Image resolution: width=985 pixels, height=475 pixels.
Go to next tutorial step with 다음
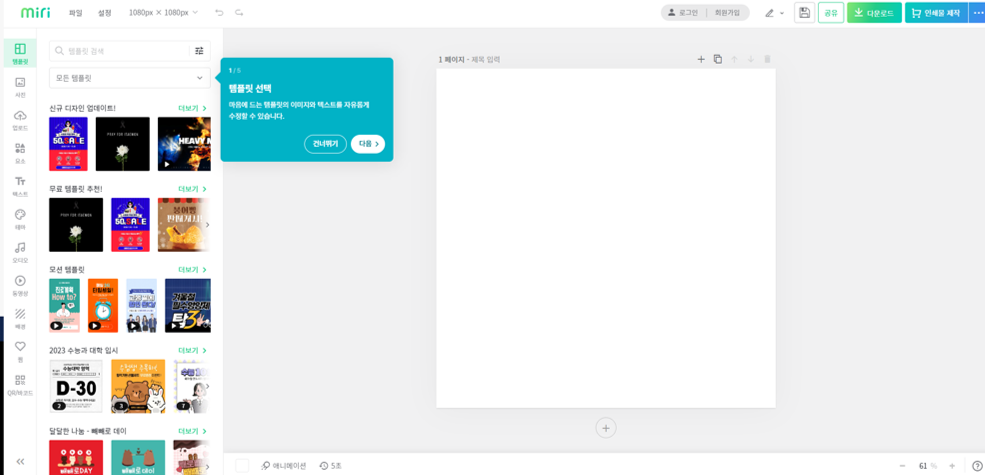pyautogui.click(x=368, y=144)
